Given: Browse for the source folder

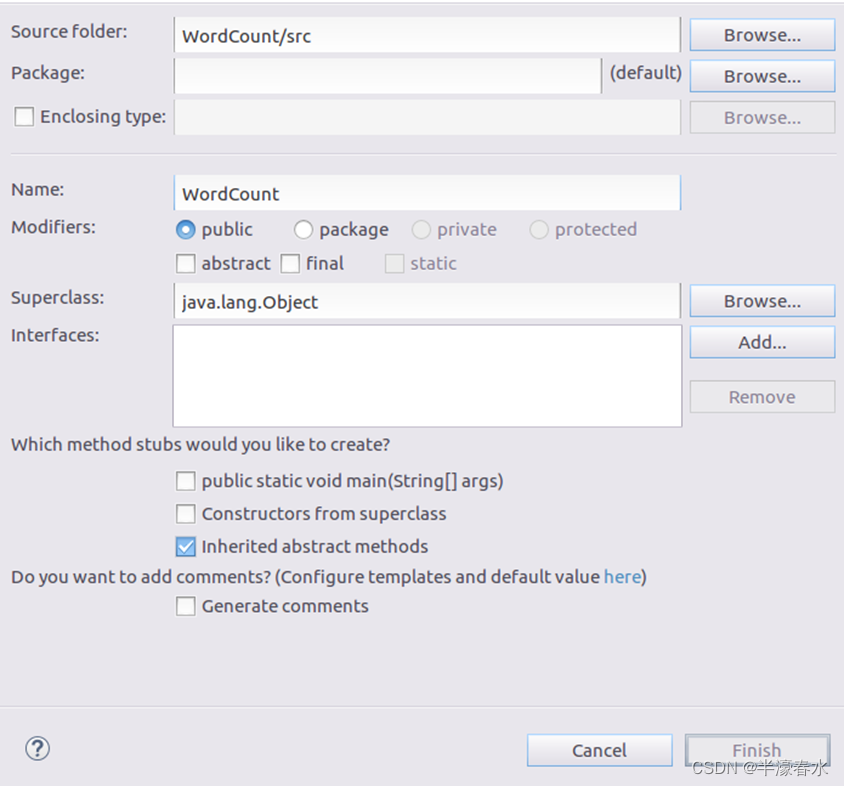Looking at the screenshot, I should click(762, 35).
